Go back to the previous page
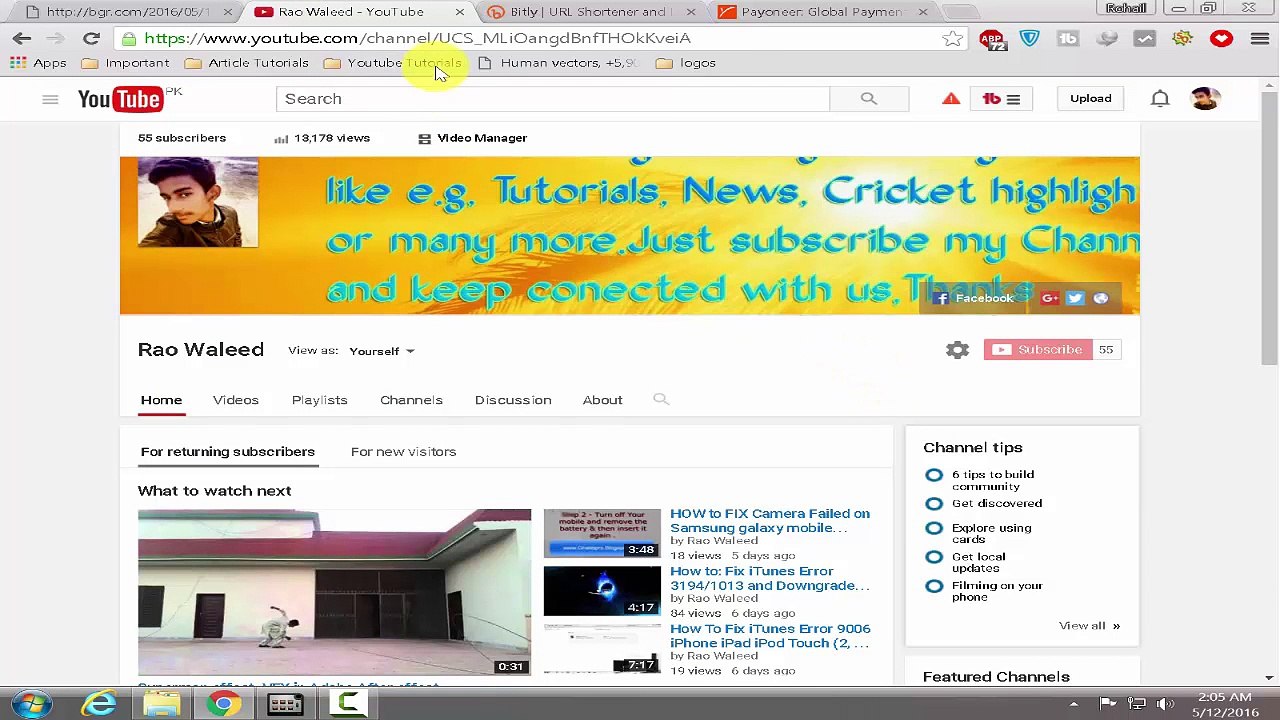Screen dimensions: 1280x720 [22, 38]
